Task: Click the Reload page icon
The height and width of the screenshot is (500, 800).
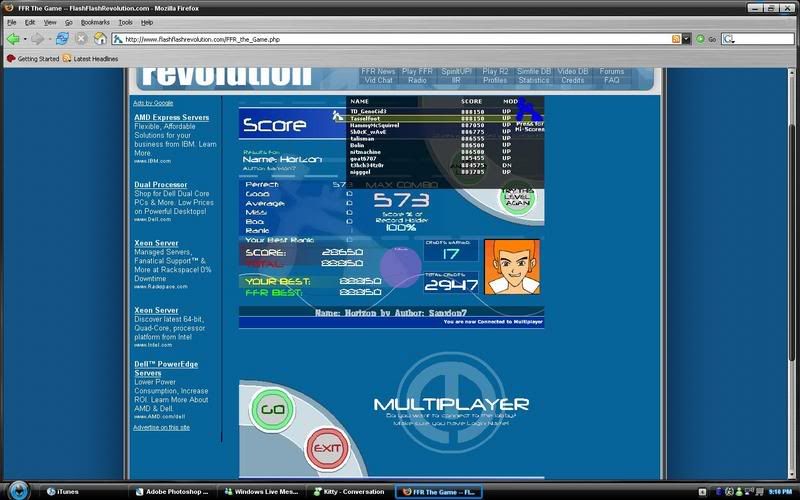Action: coord(62,39)
